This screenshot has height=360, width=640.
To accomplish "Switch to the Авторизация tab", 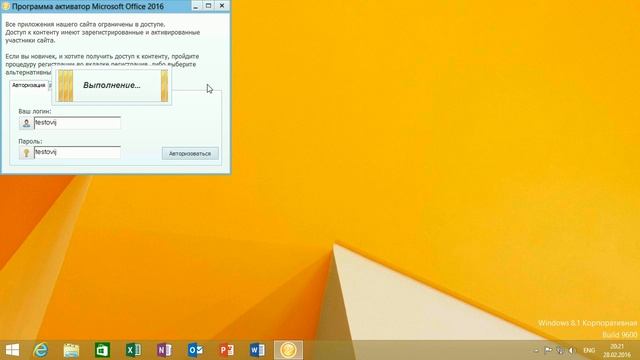I will click(x=29, y=85).
